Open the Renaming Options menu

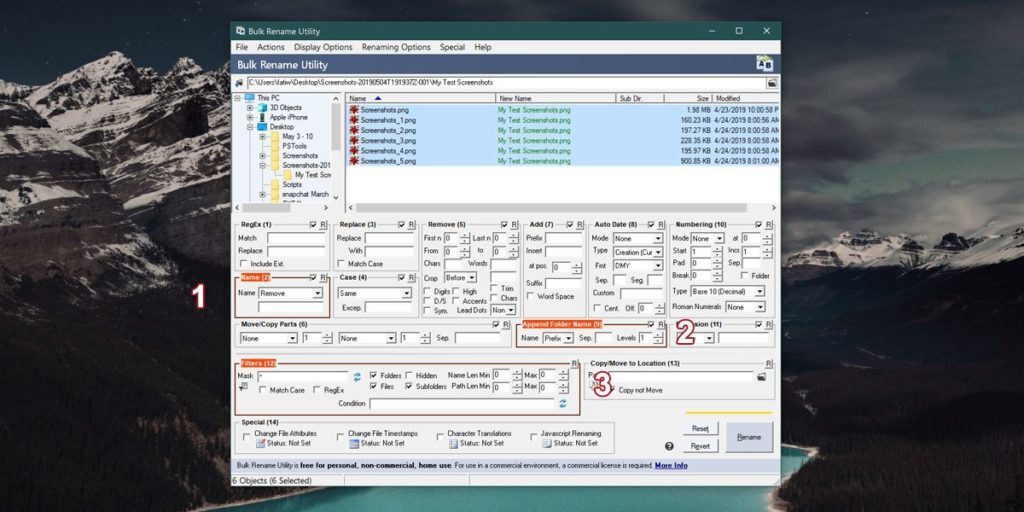396,47
